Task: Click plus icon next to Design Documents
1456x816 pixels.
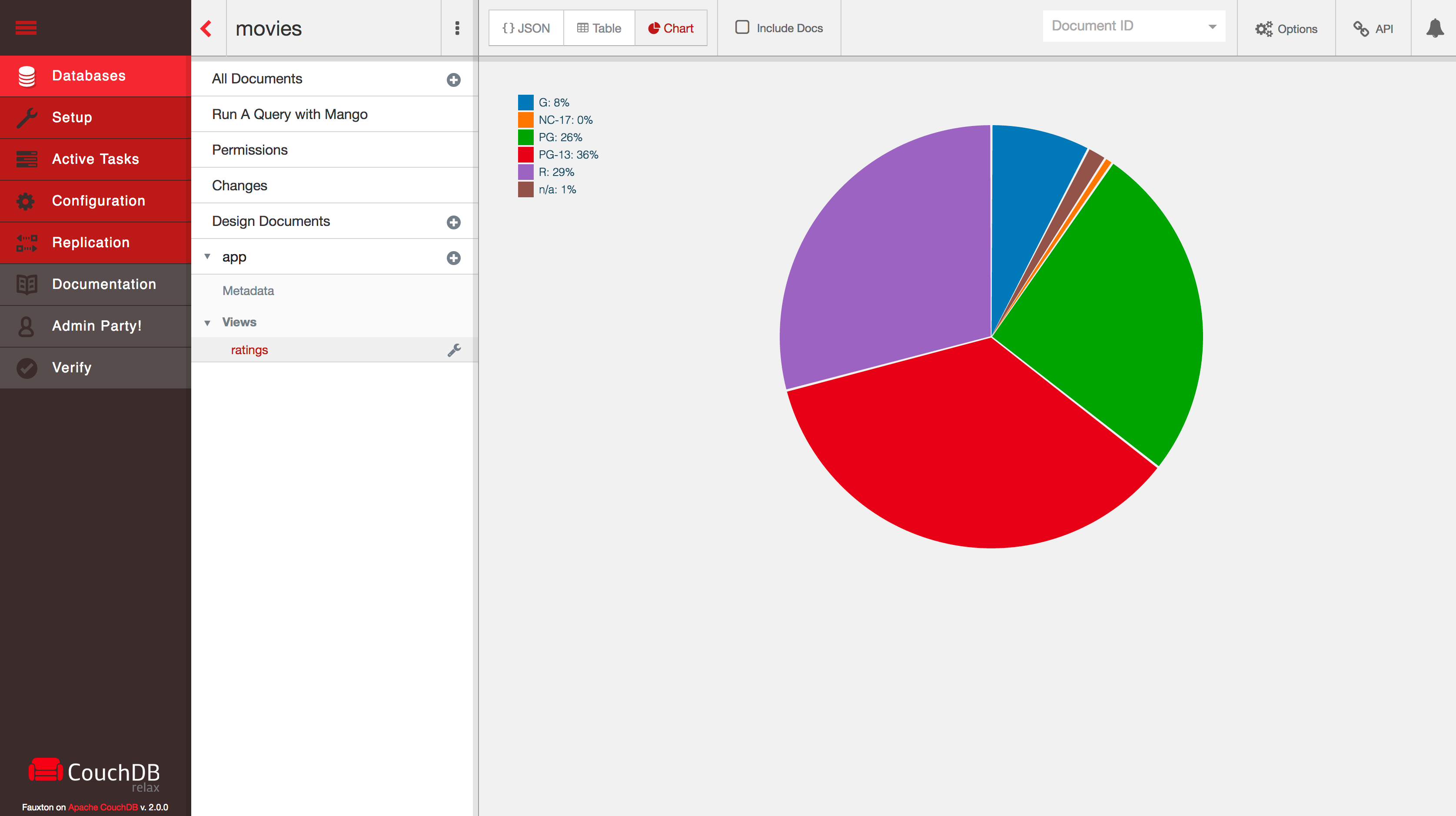Action: tap(453, 222)
